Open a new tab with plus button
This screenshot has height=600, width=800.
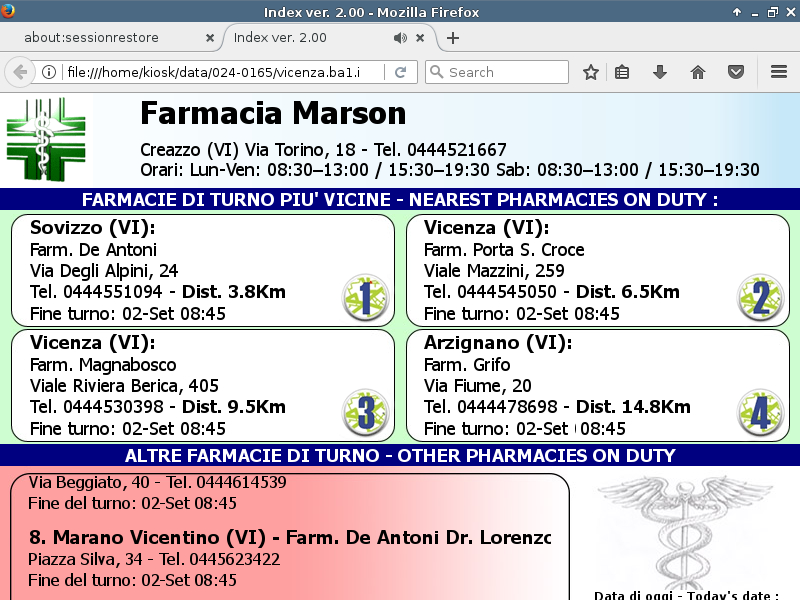tap(453, 38)
